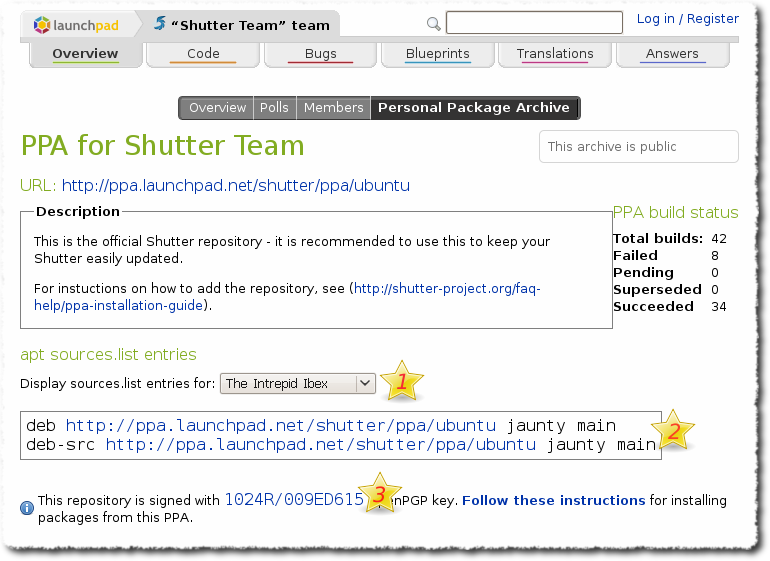
Task: Open the PPA URL link below the heading
Action: coord(236,186)
